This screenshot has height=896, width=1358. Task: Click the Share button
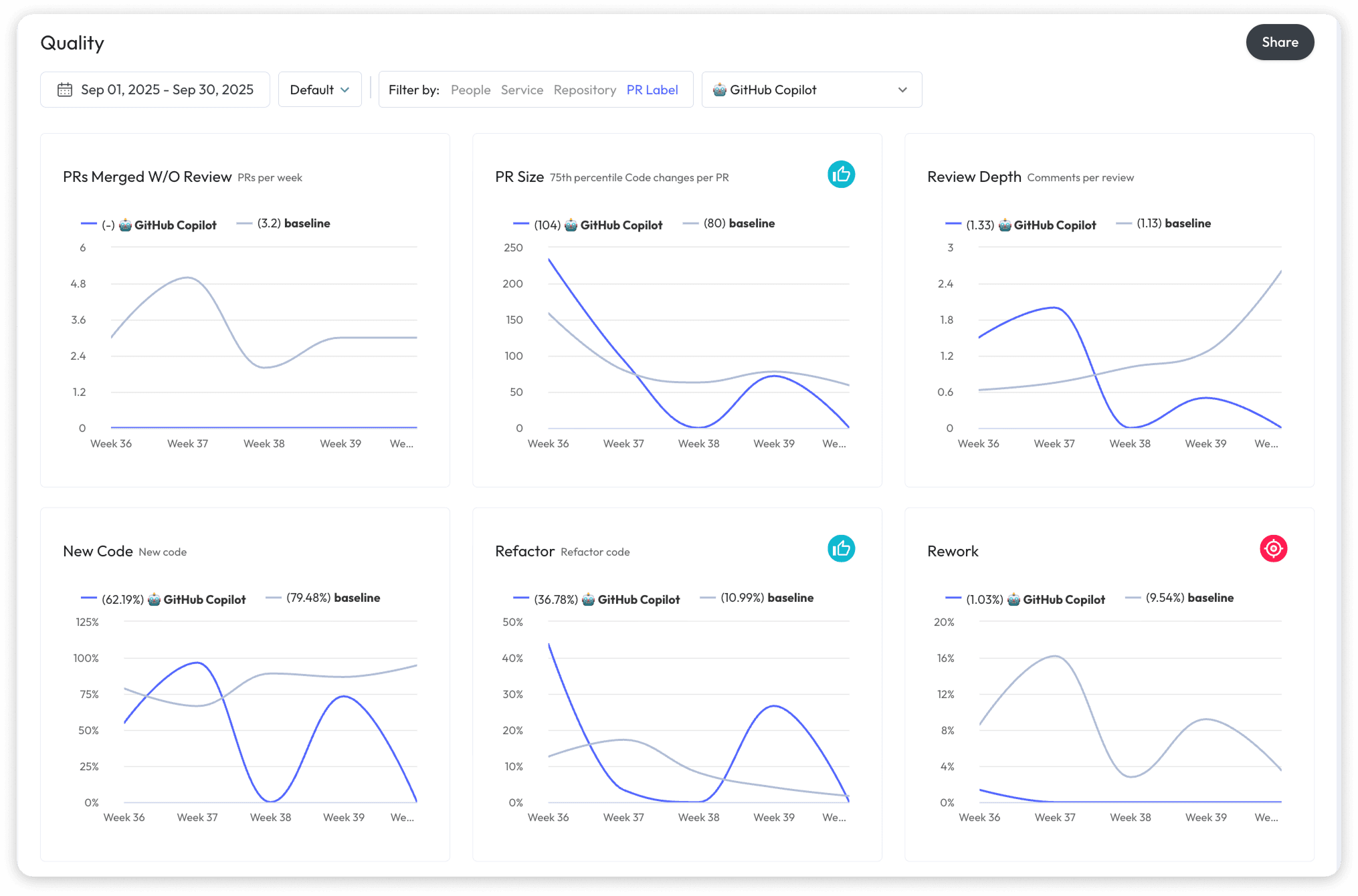(x=1280, y=41)
